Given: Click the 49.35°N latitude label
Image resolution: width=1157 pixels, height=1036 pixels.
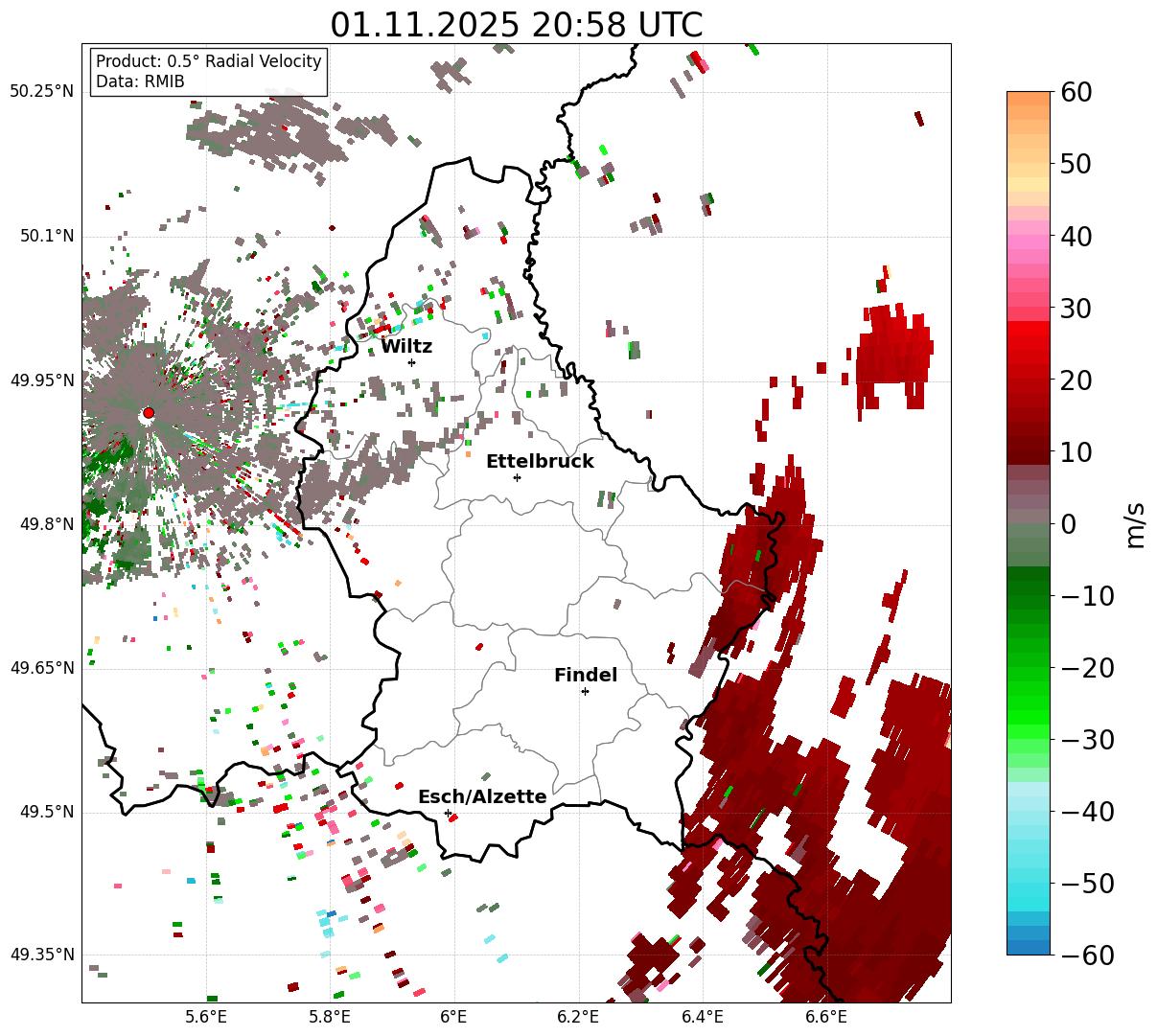Looking at the screenshot, I should coord(42,955).
